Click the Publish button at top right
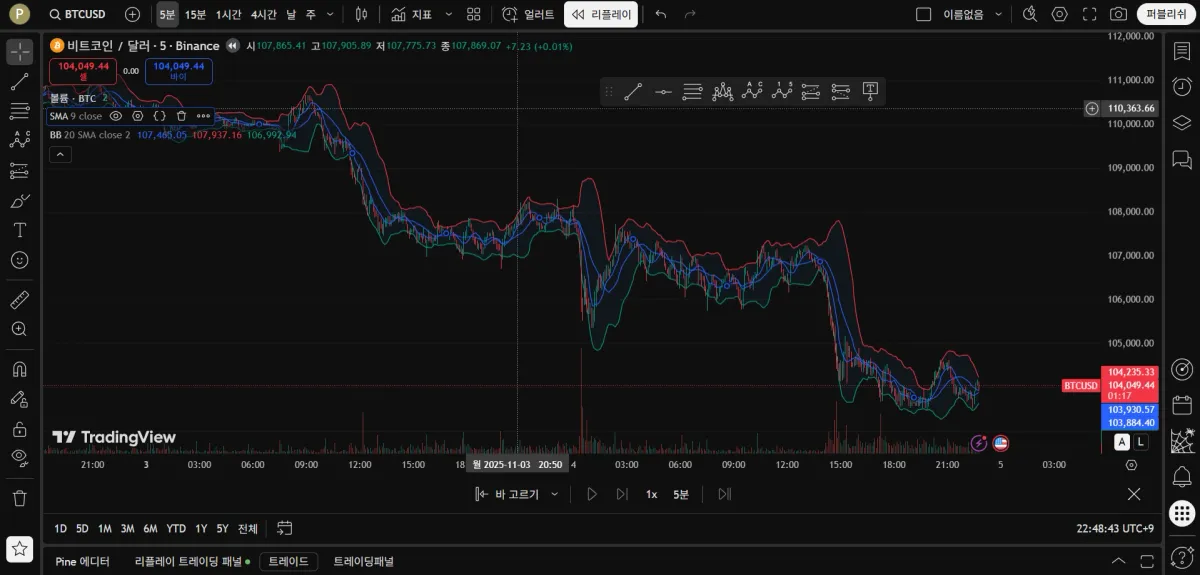Viewport: 1200px width, 575px height. pyautogui.click(x=1167, y=14)
